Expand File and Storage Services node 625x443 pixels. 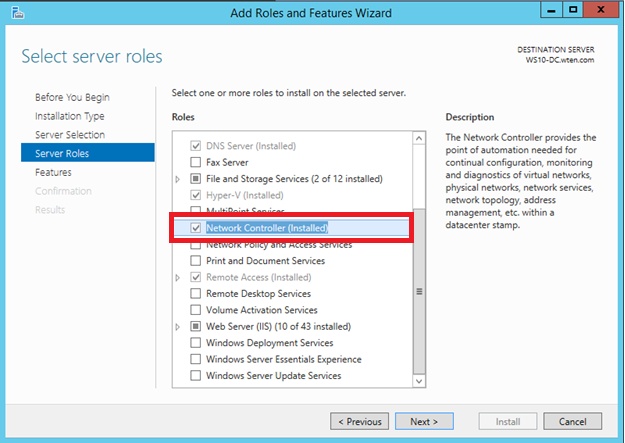178,179
